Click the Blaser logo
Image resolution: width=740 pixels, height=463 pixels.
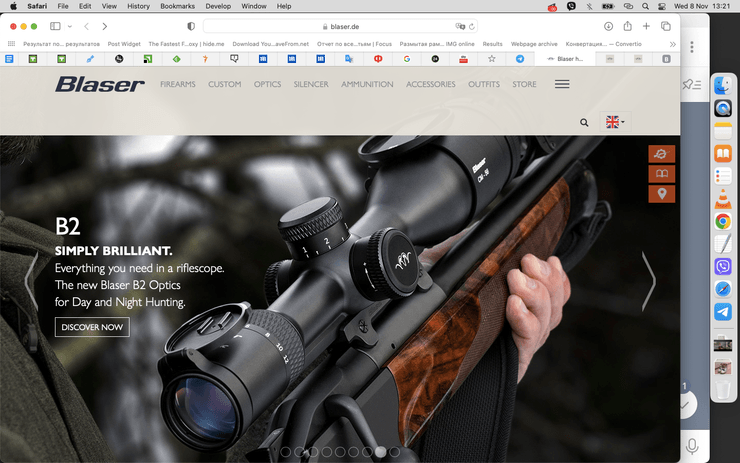pos(100,84)
